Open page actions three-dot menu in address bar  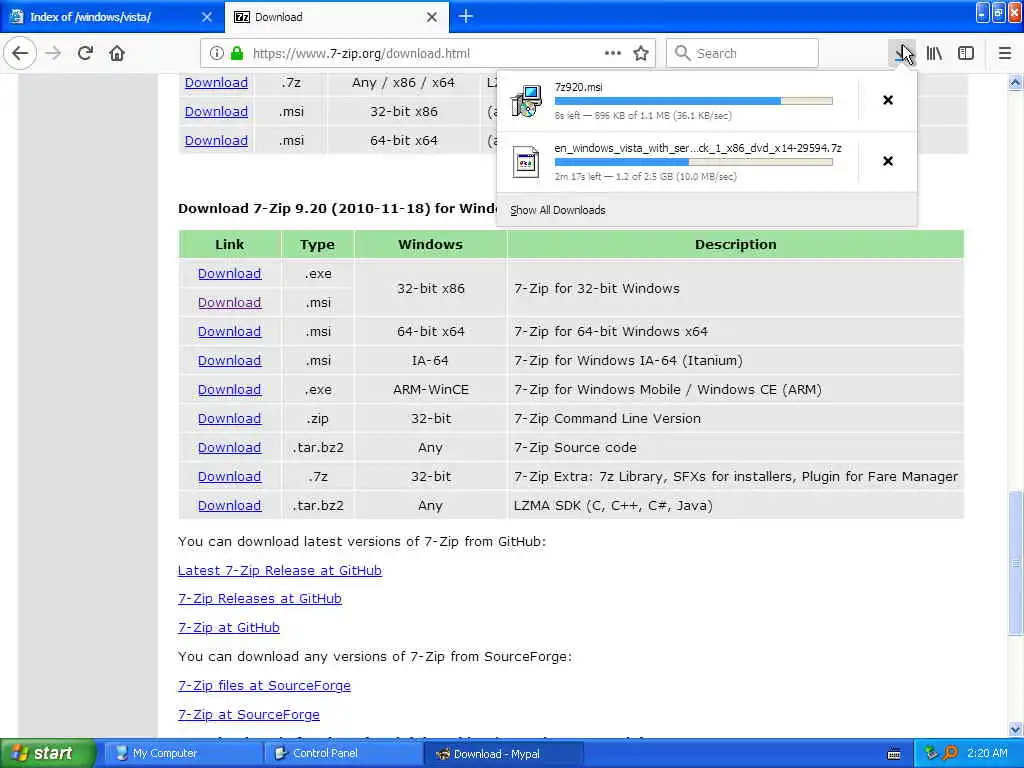(613, 53)
